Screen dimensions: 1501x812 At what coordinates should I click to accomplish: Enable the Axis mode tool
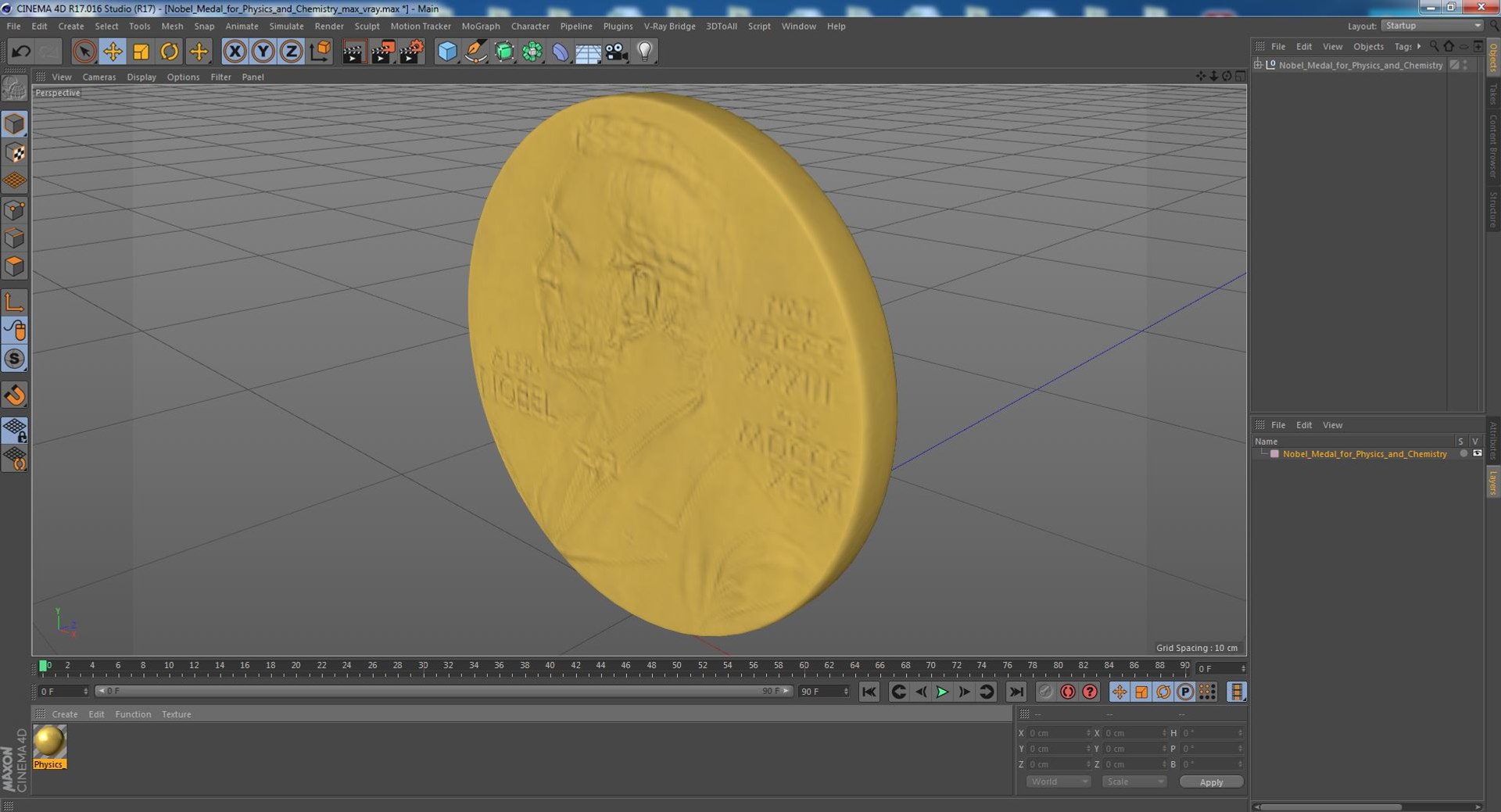[x=15, y=302]
